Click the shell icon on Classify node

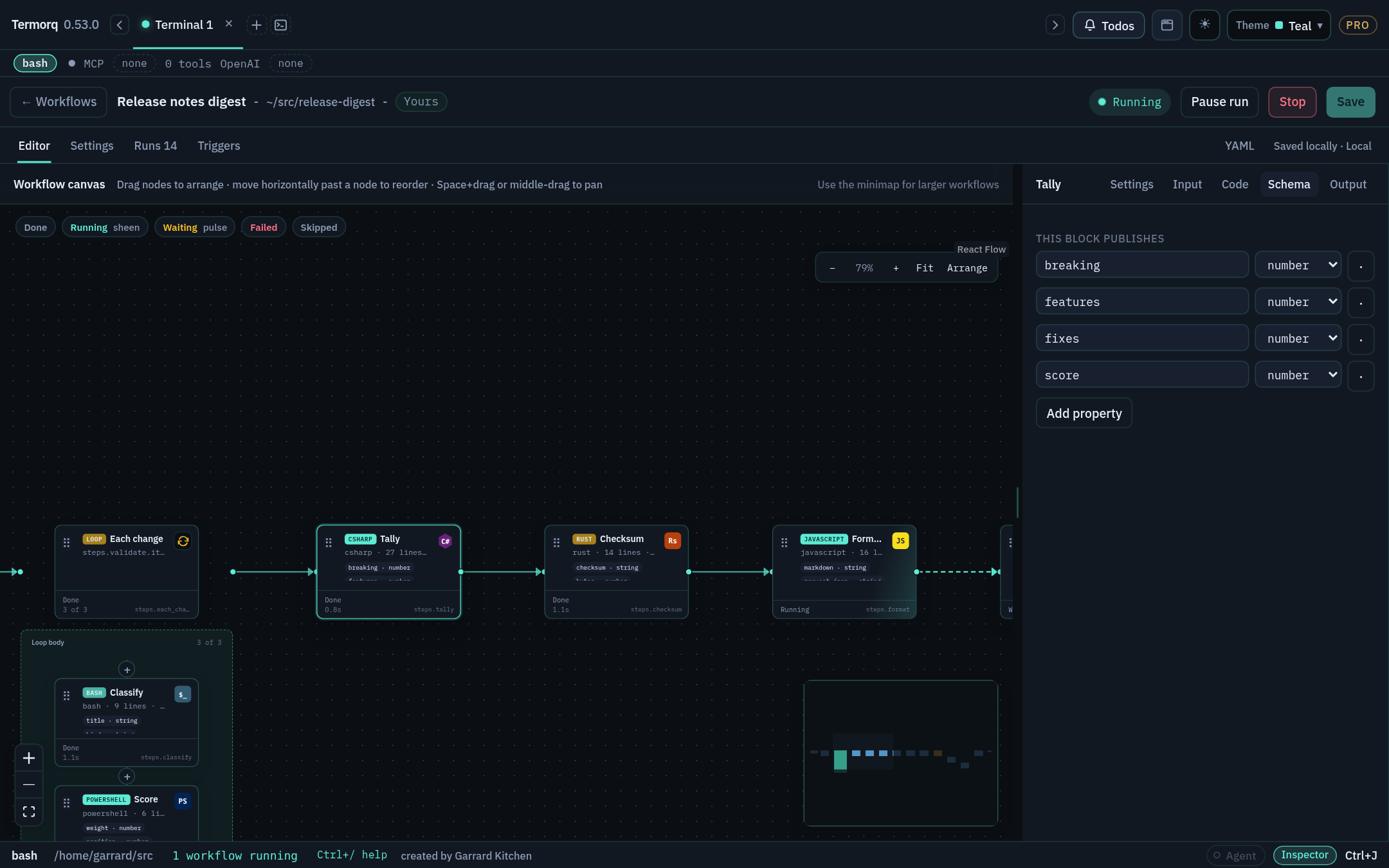[183, 694]
